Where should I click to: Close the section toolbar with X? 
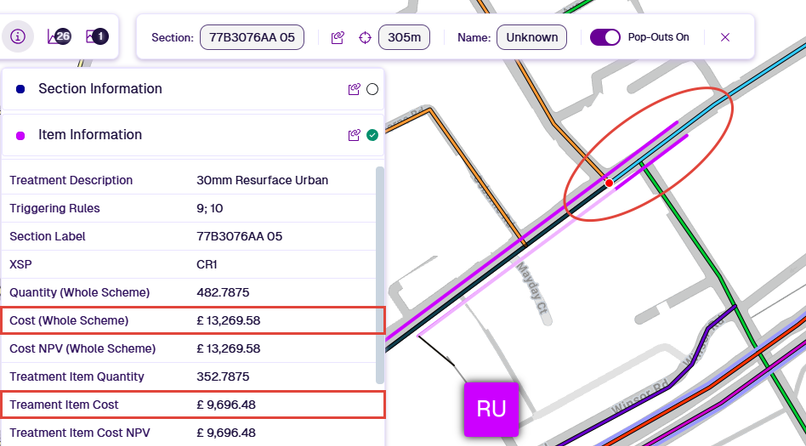[725, 38]
